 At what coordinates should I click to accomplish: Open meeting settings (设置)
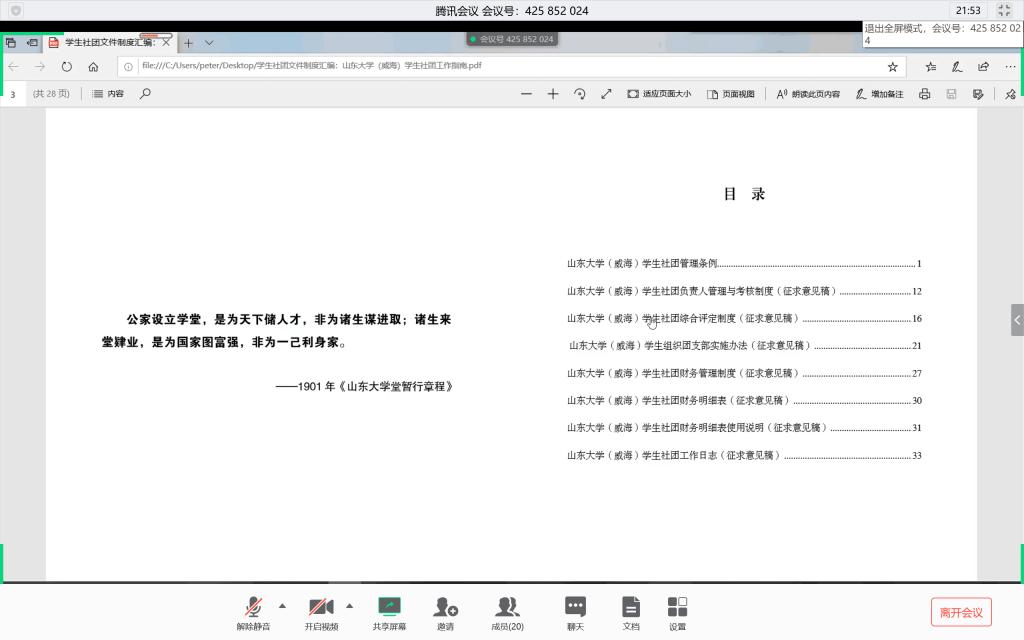[x=677, y=612]
